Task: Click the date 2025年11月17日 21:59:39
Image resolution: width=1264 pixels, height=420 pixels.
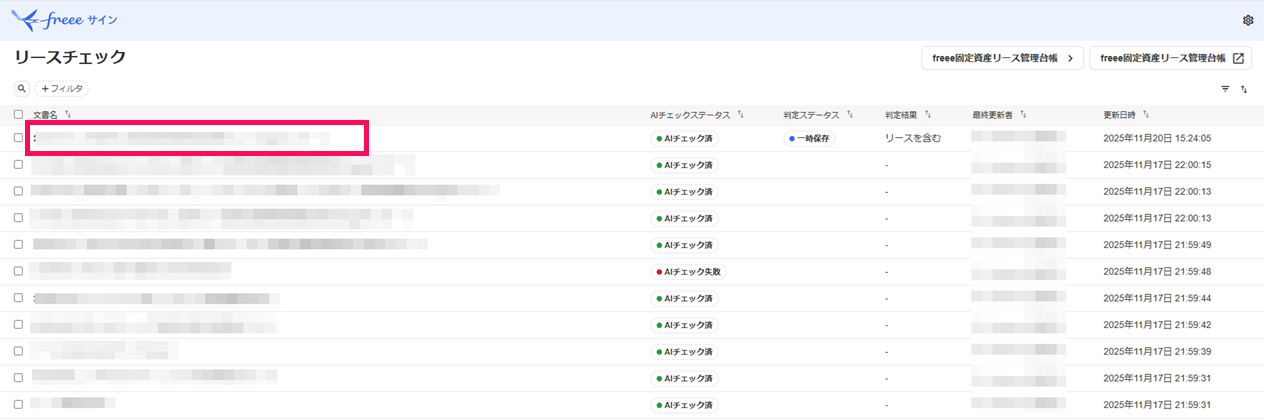Action: 1157,351
